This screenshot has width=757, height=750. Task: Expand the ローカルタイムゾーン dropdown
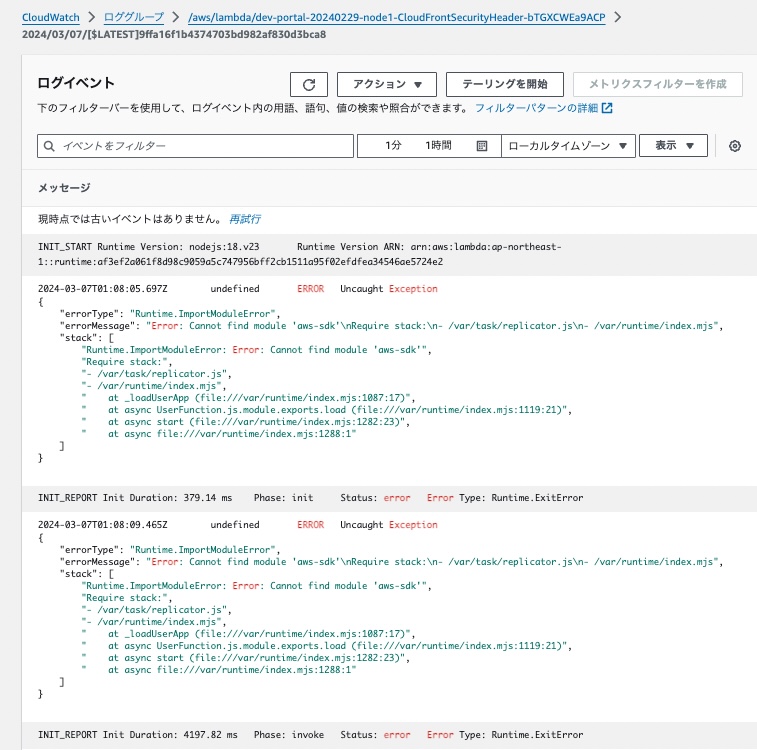pyautogui.click(x=568, y=146)
